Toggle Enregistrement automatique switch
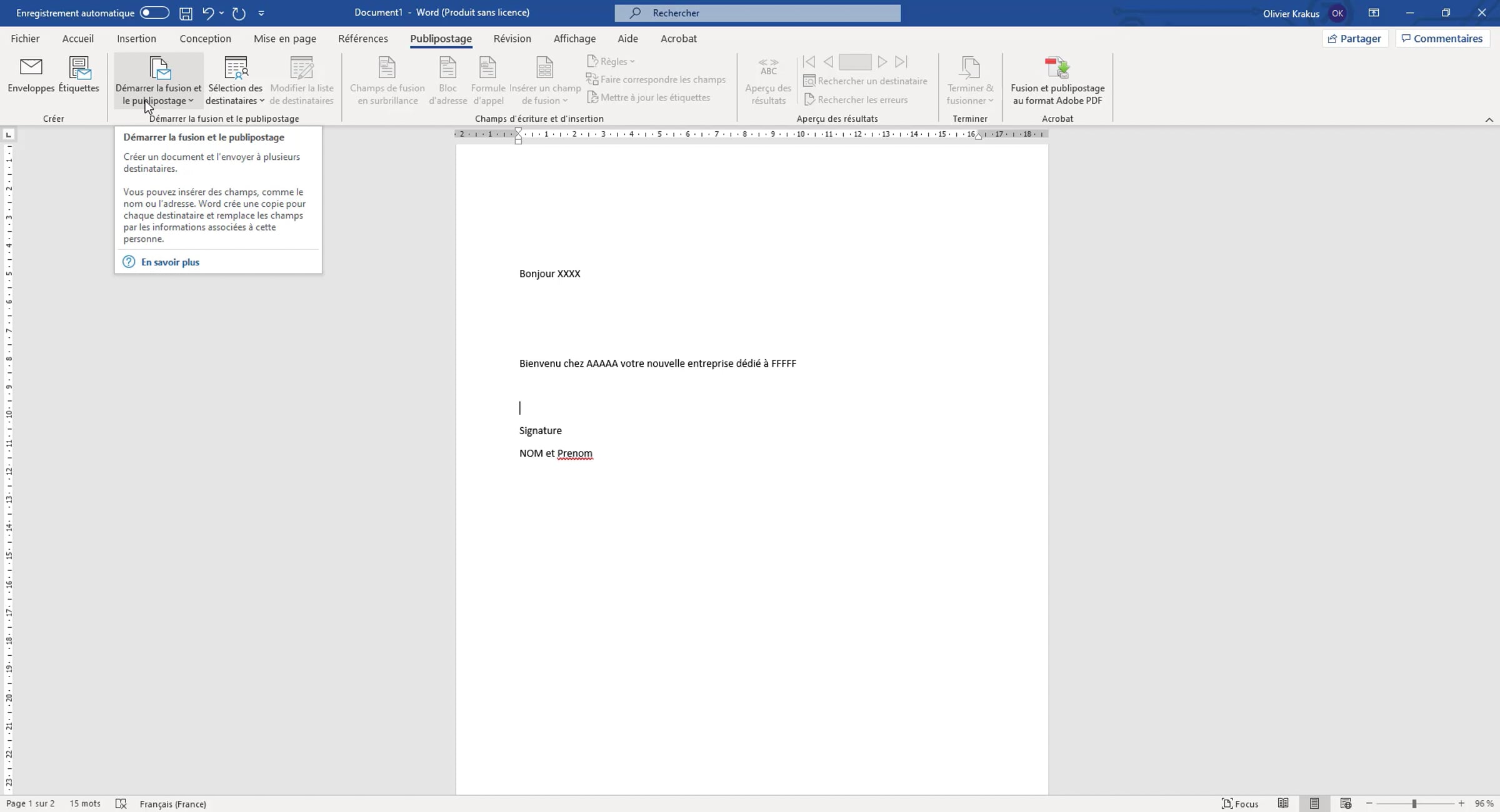 click(x=154, y=13)
